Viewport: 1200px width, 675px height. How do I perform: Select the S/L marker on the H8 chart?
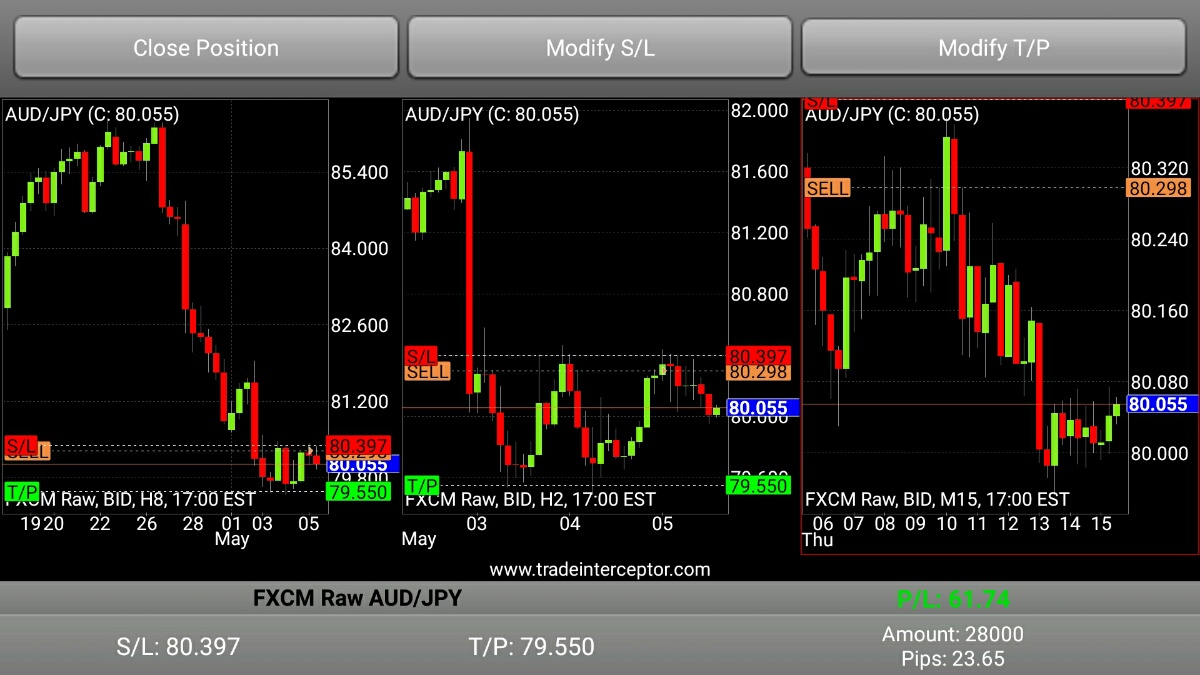[21, 445]
